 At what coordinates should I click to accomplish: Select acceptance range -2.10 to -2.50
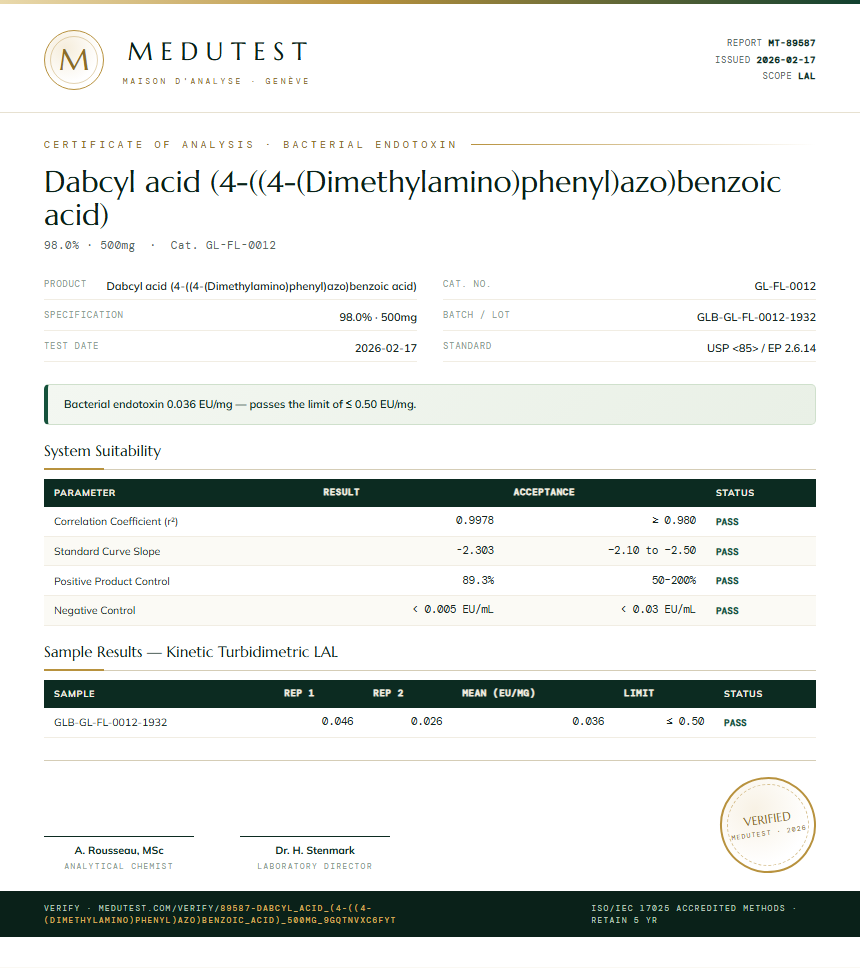point(652,550)
